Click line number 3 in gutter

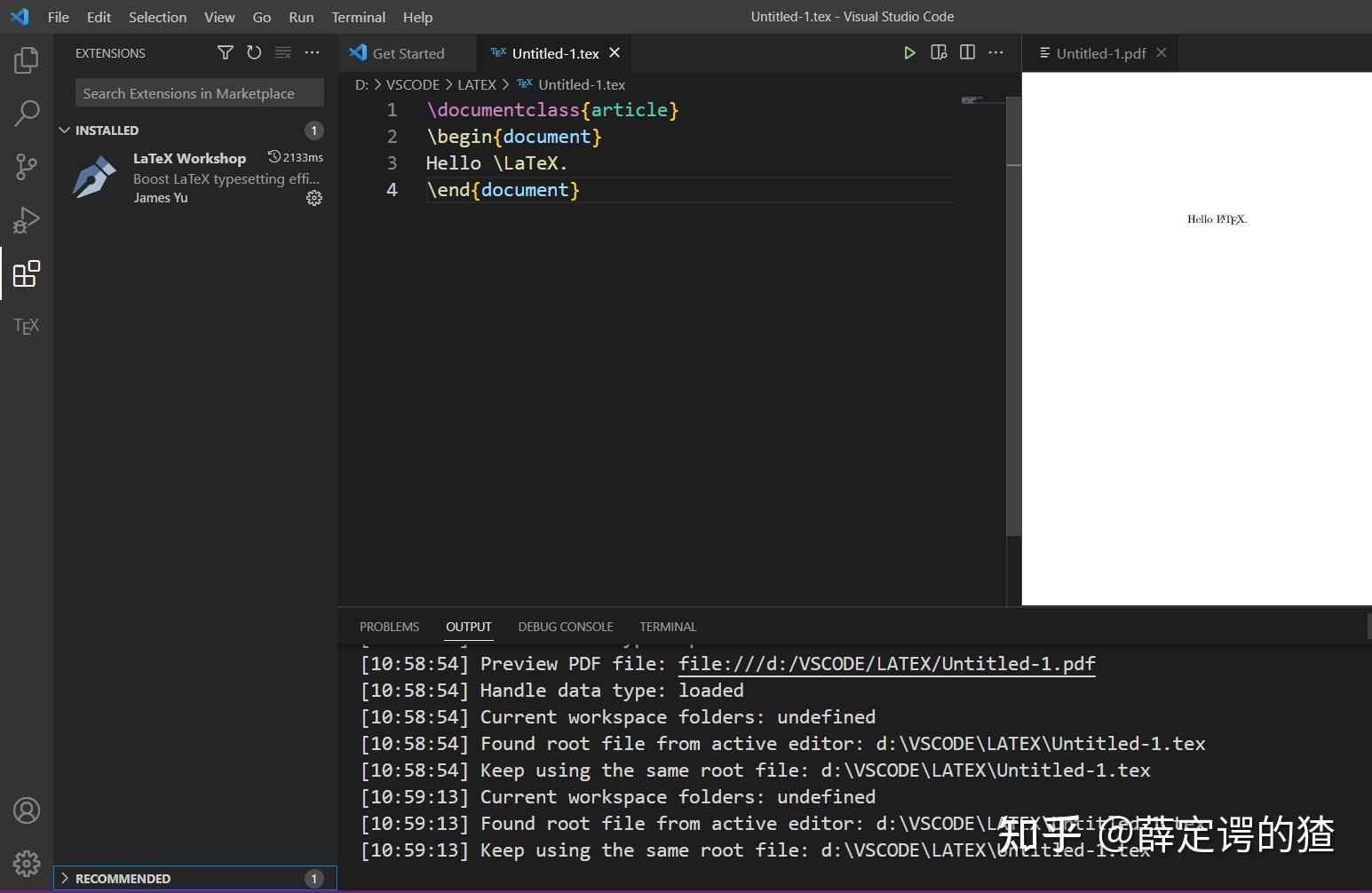(x=392, y=163)
